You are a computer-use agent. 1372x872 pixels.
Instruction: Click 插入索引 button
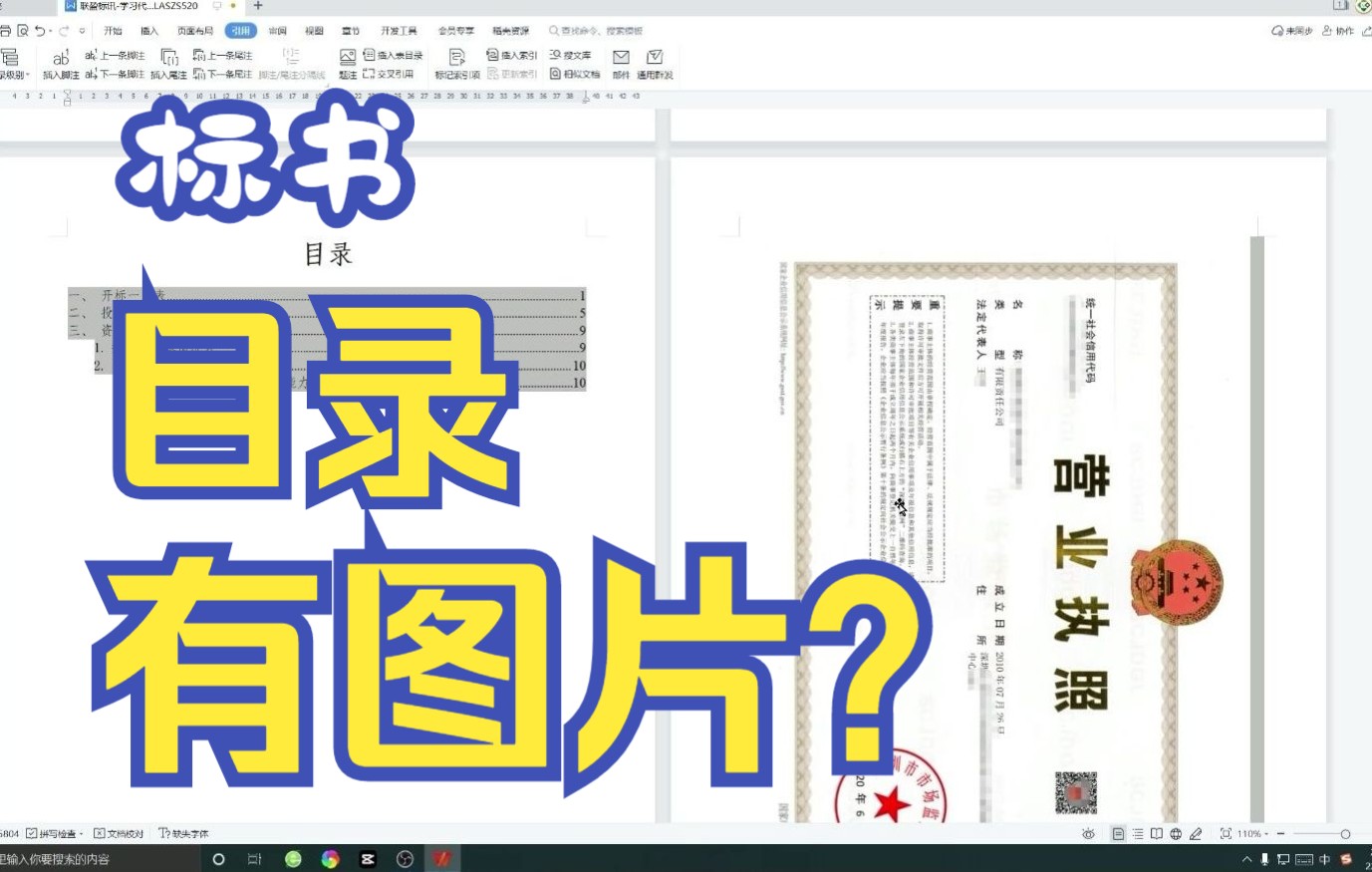pyautogui.click(x=512, y=56)
